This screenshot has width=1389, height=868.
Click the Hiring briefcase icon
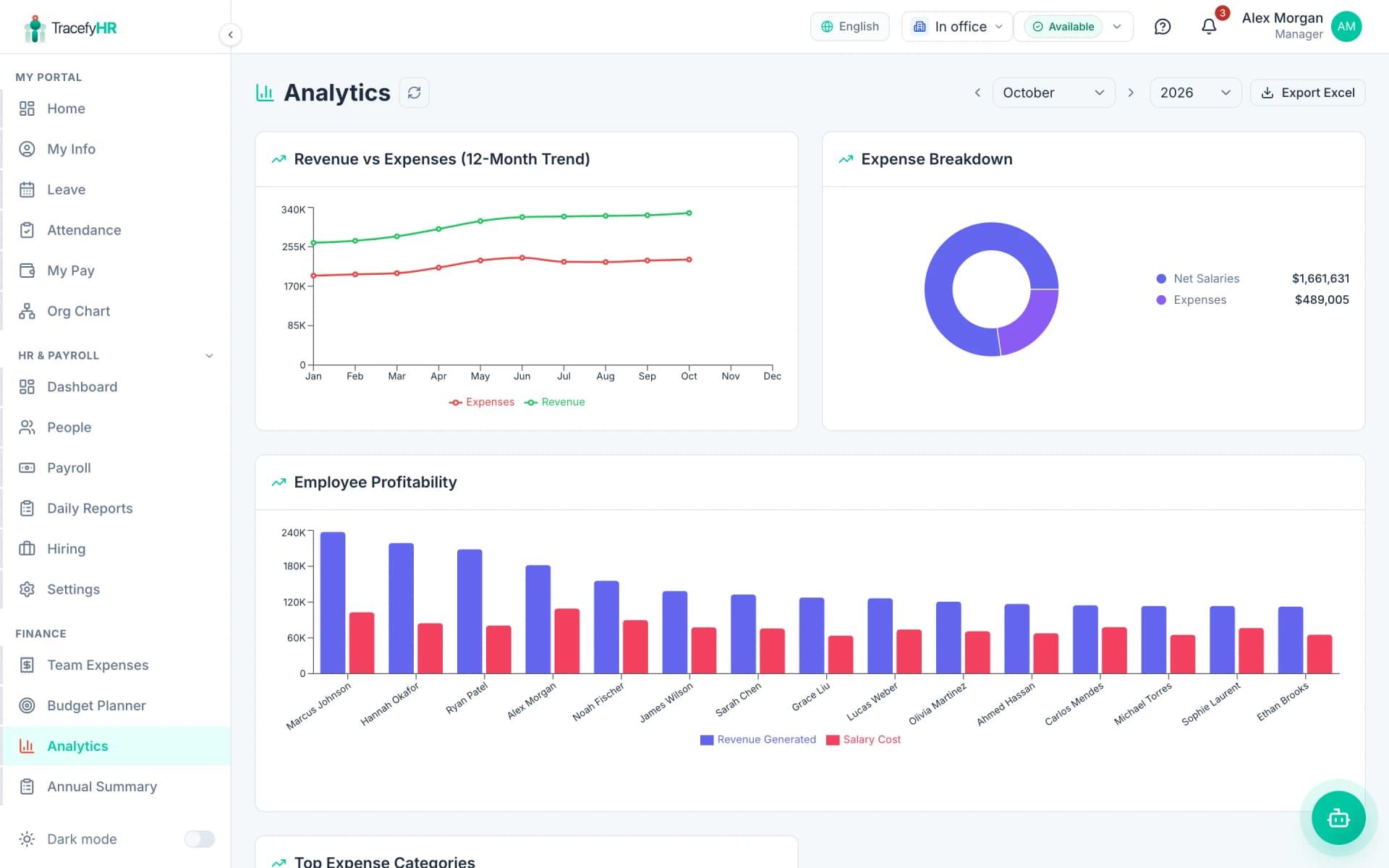click(x=27, y=549)
